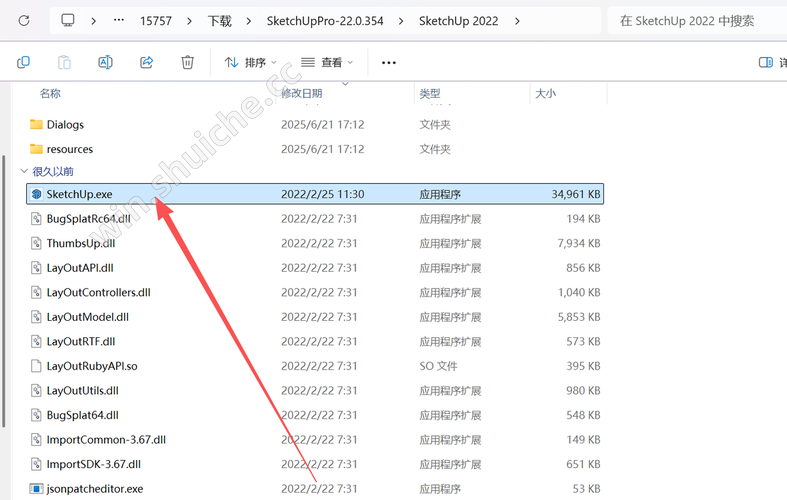Click the search box 在 SketchUp 2022 中搜索

[697, 21]
